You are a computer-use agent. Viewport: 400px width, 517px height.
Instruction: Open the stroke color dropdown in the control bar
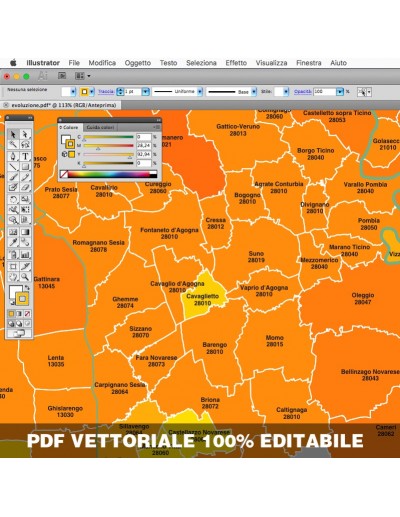click(92, 92)
